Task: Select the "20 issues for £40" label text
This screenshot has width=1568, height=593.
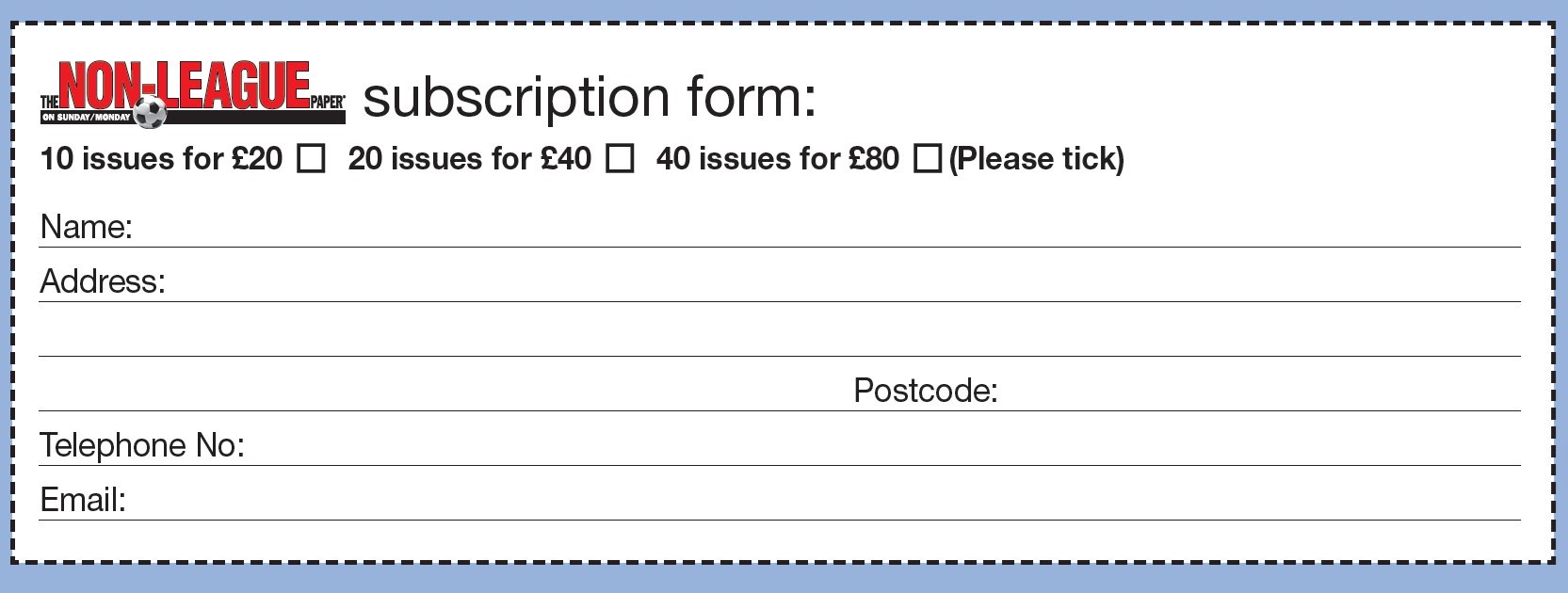Action: point(469,159)
